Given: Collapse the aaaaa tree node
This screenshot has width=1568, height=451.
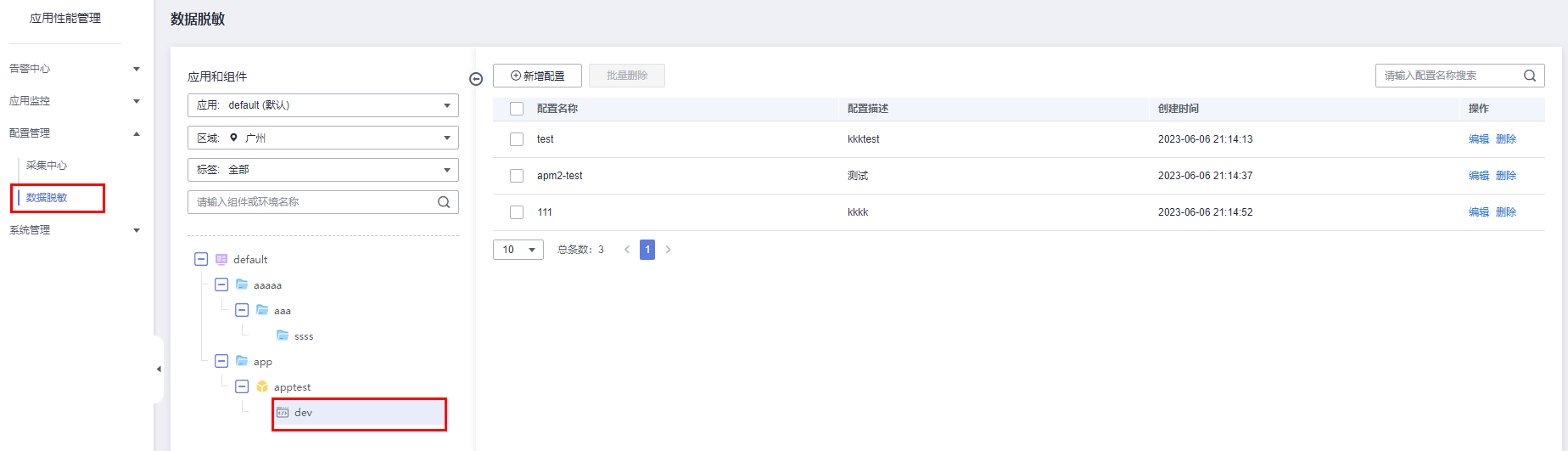Looking at the screenshot, I should (221, 285).
